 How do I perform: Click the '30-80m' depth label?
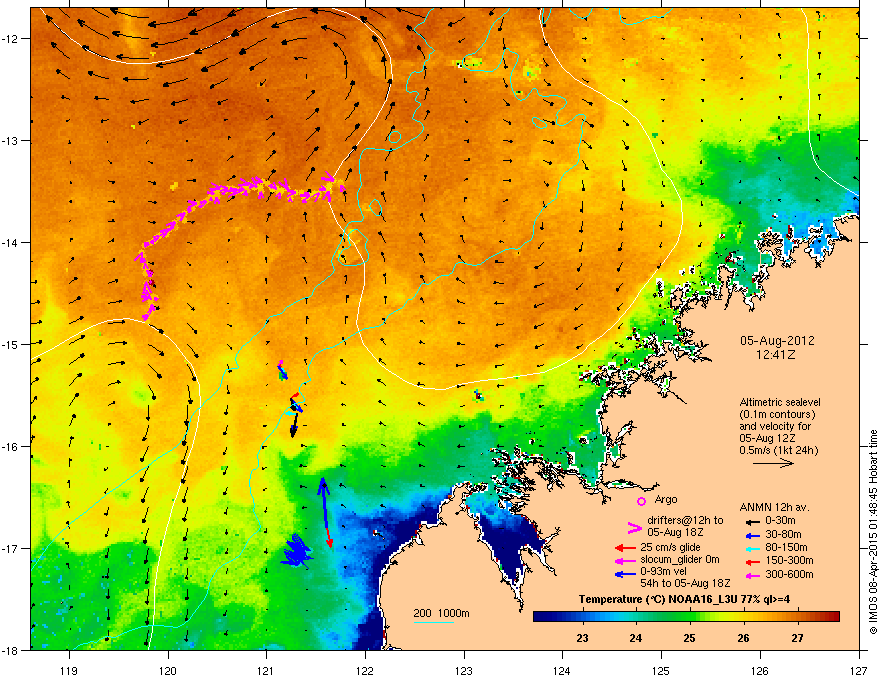tap(783, 534)
